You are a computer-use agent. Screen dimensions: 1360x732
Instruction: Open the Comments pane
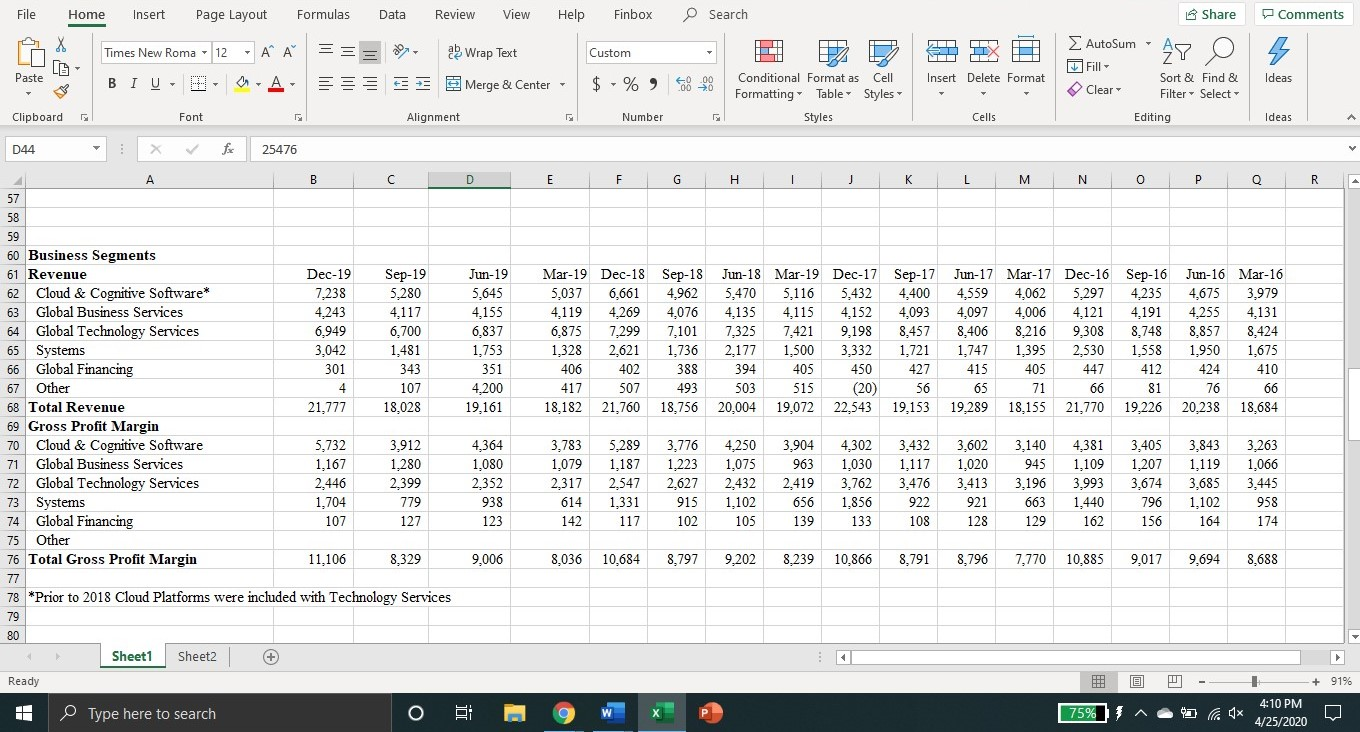click(x=1303, y=14)
